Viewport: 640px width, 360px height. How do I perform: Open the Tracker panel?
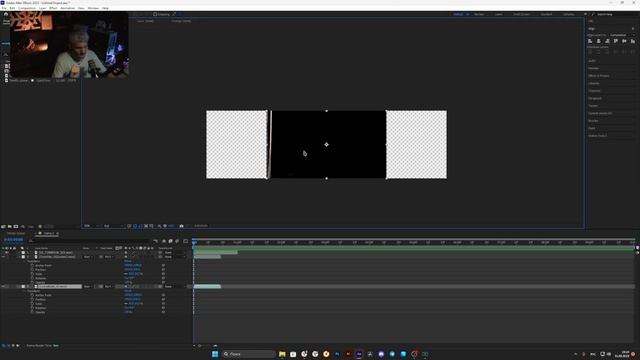pyautogui.click(x=593, y=106)
